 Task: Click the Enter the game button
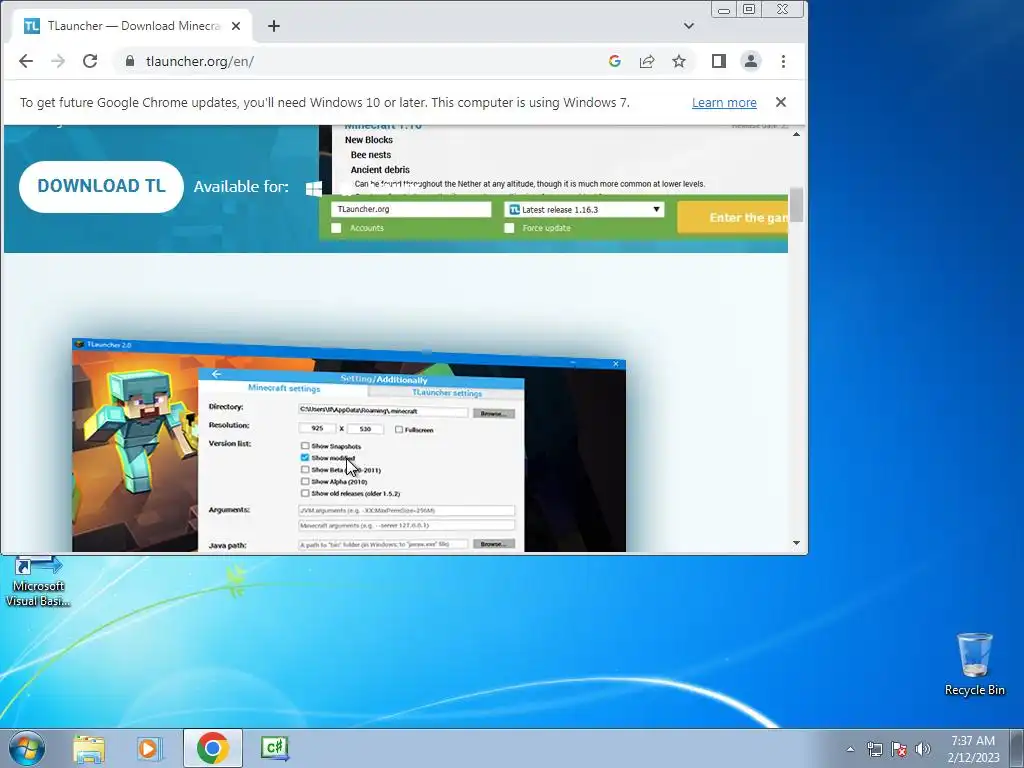733,217
